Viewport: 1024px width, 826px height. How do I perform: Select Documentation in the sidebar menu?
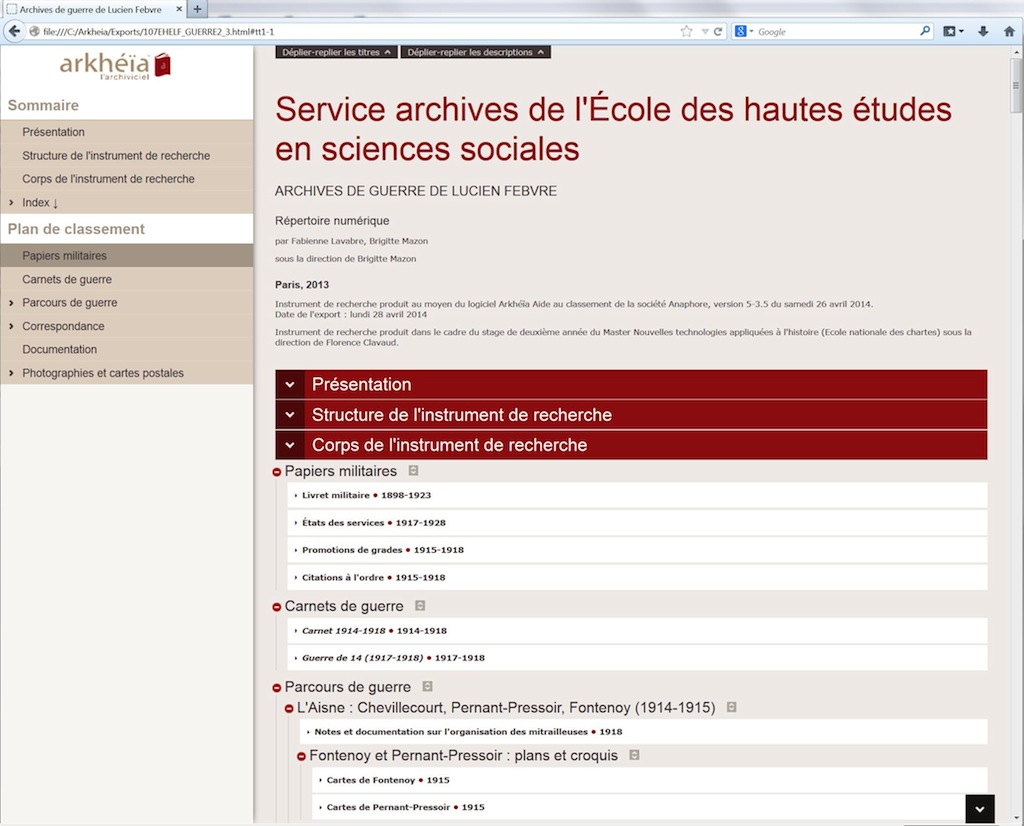coord(60,350)
